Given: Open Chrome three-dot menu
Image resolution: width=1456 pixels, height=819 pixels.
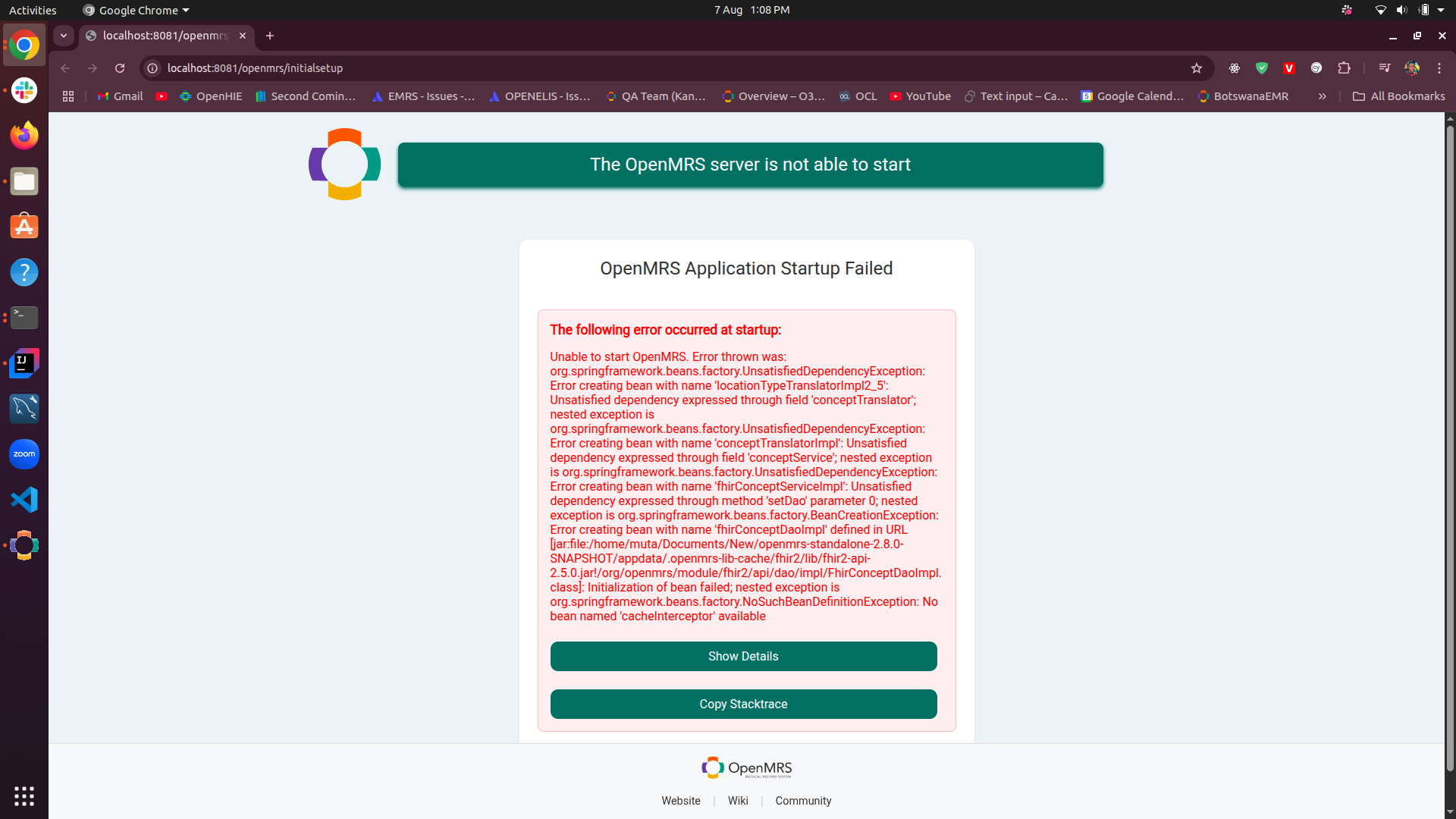Looking at the screenshot, I should (1439, 68).
